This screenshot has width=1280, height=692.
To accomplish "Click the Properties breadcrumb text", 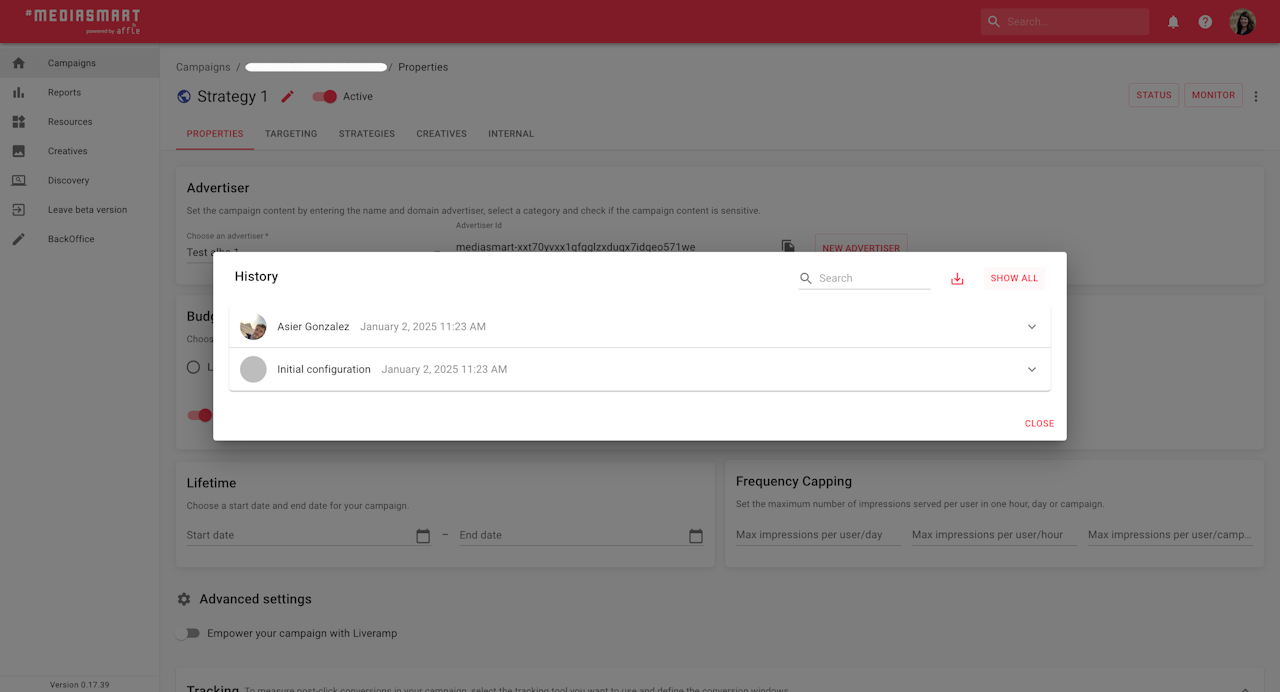I will (423, 67).
